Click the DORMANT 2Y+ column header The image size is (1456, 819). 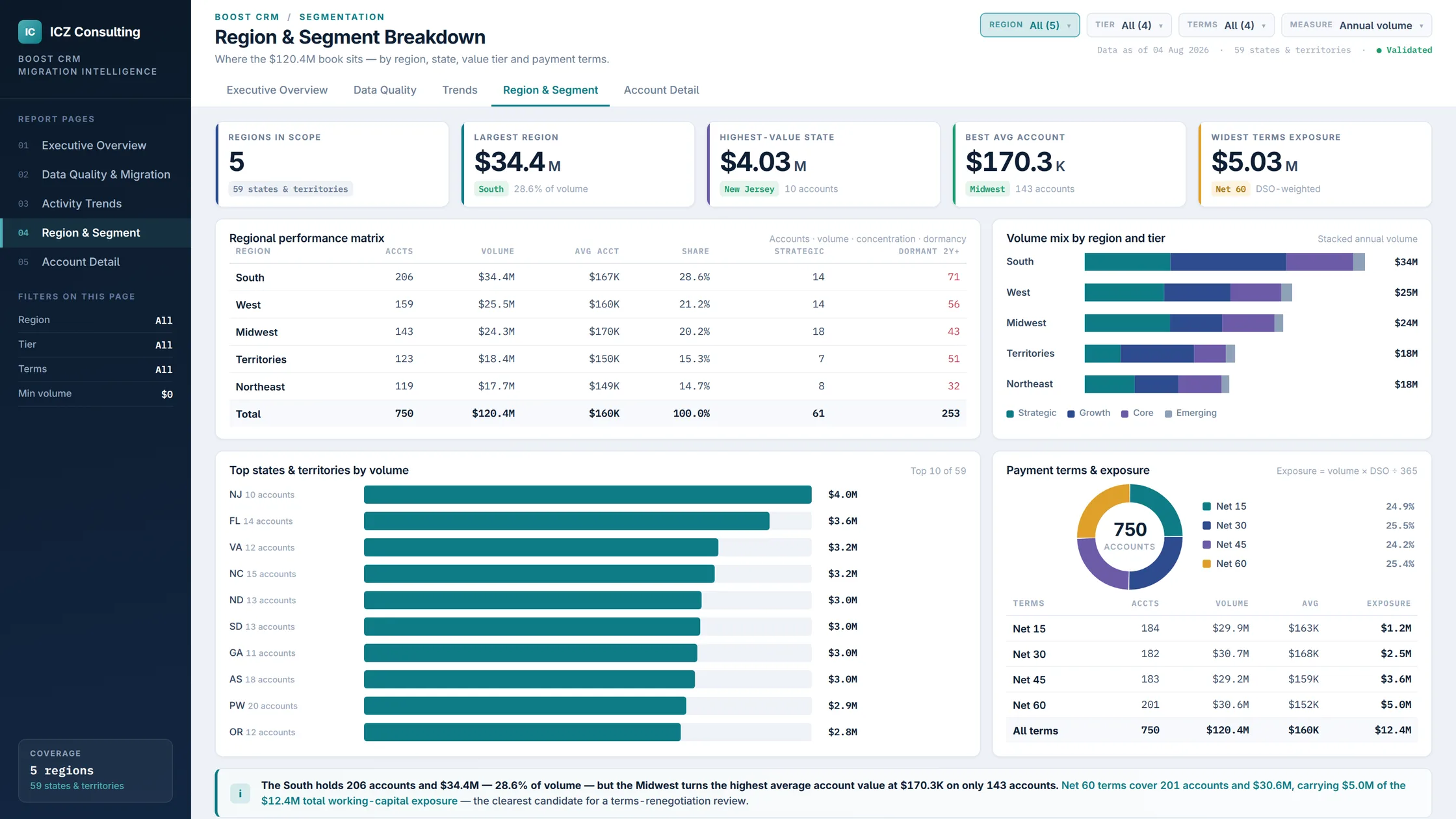pyautogui.click(x=929, y=252)
